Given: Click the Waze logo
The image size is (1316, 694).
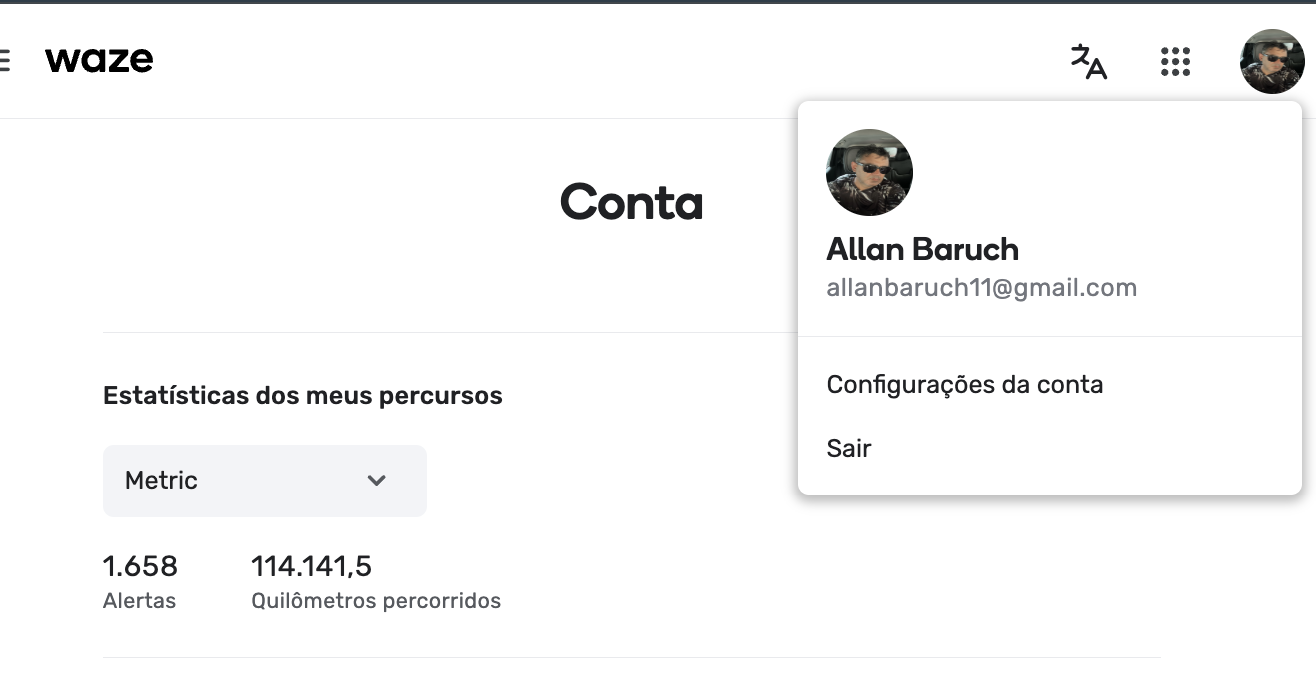Looking at the screenshot, I should point(99,60).
